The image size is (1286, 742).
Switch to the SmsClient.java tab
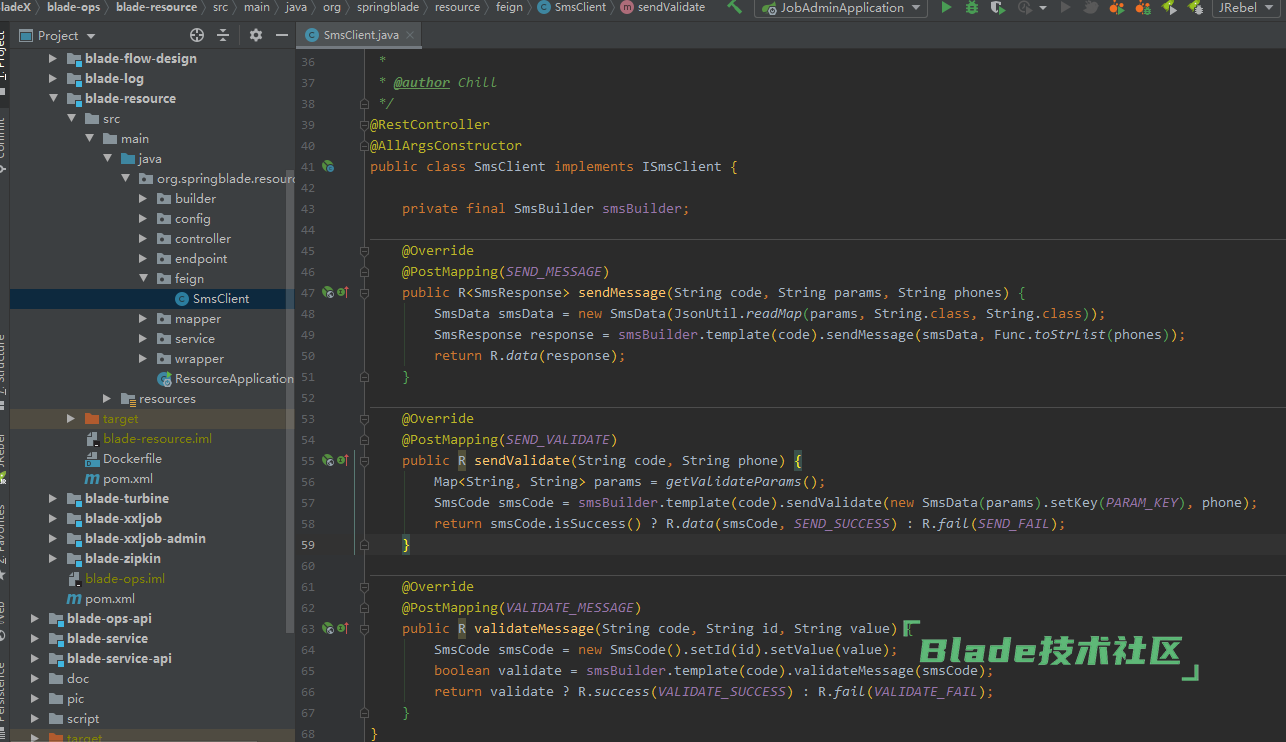click(x=360, y=35)
